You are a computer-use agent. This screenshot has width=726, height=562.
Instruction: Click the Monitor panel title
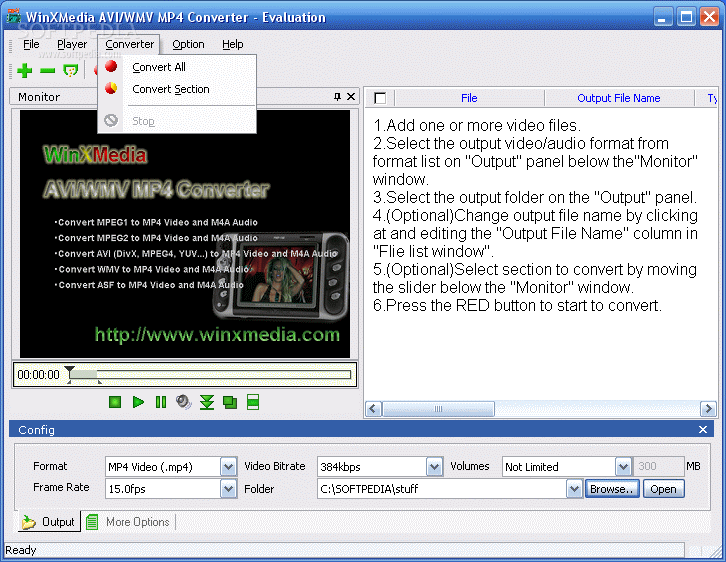39,97
